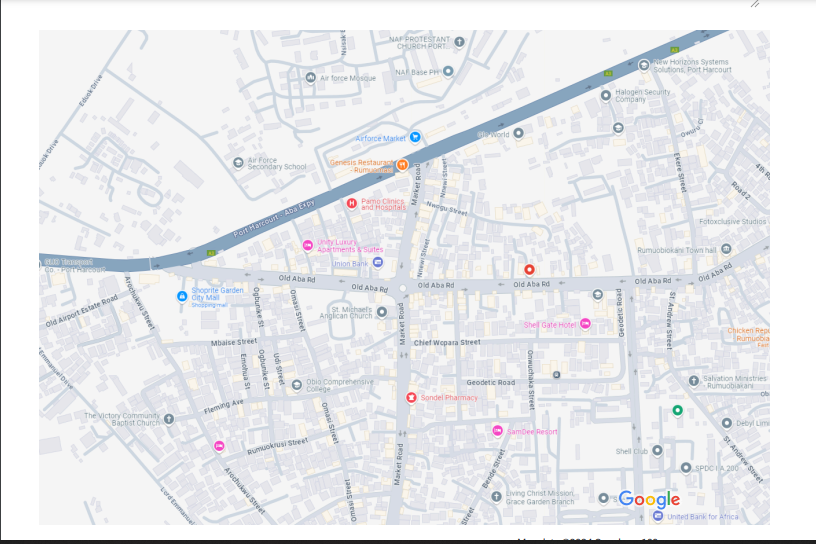Select the Halogen Security Company label

point(642,96)
